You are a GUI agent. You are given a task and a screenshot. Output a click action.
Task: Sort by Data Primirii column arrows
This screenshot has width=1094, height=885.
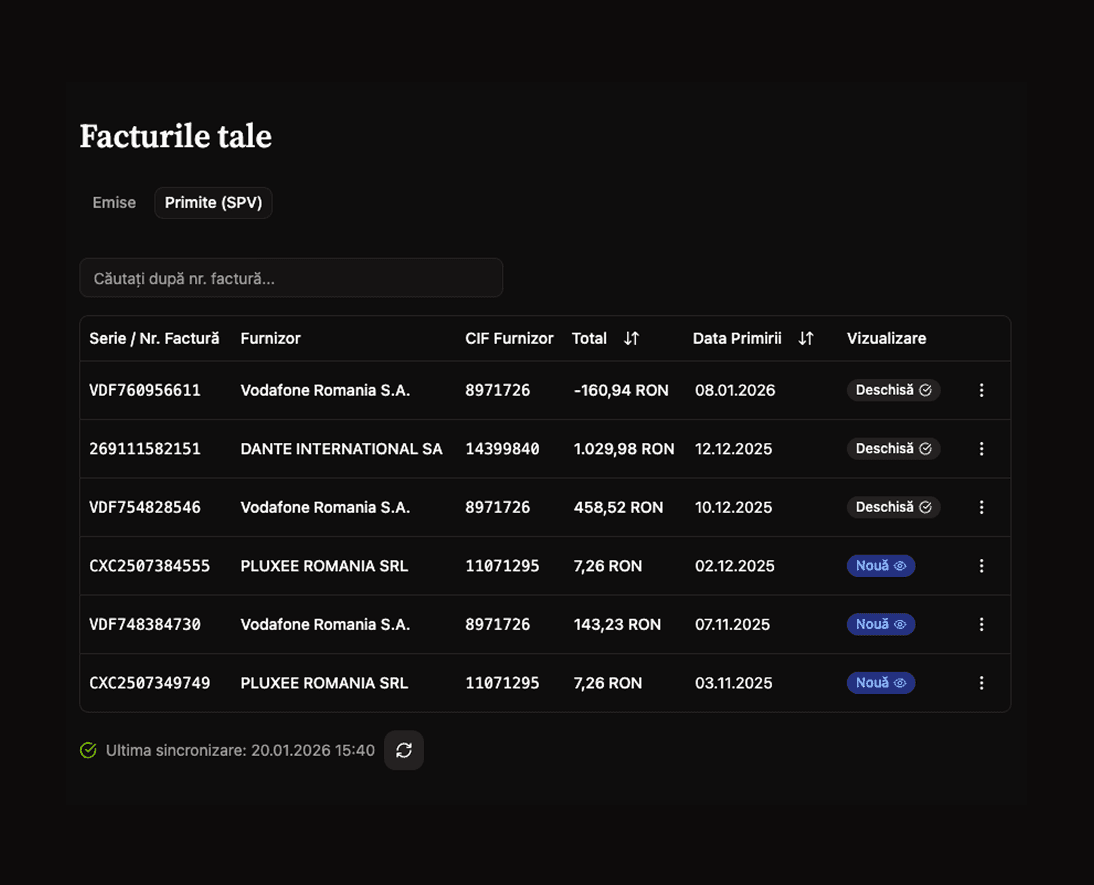pyautogui.click(x=806, y=338)
